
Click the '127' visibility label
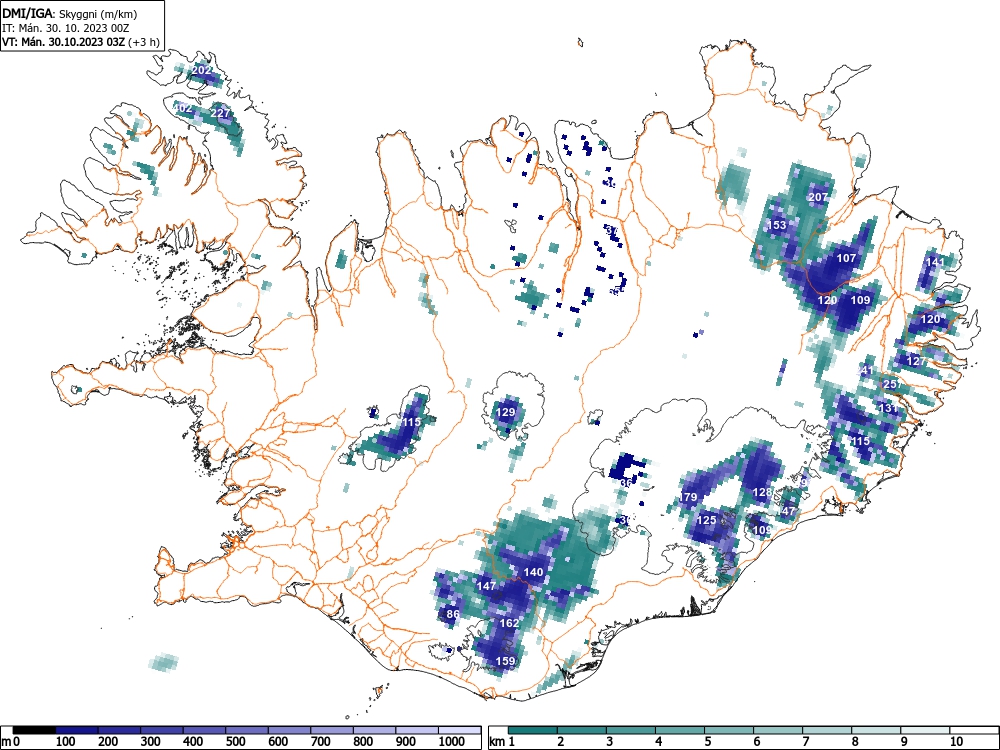tap(916, 362)
